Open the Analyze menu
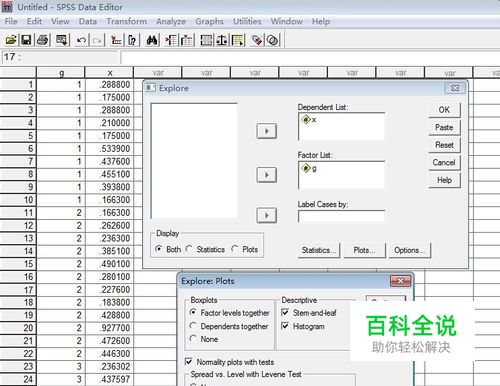 (x=171, y=21)
